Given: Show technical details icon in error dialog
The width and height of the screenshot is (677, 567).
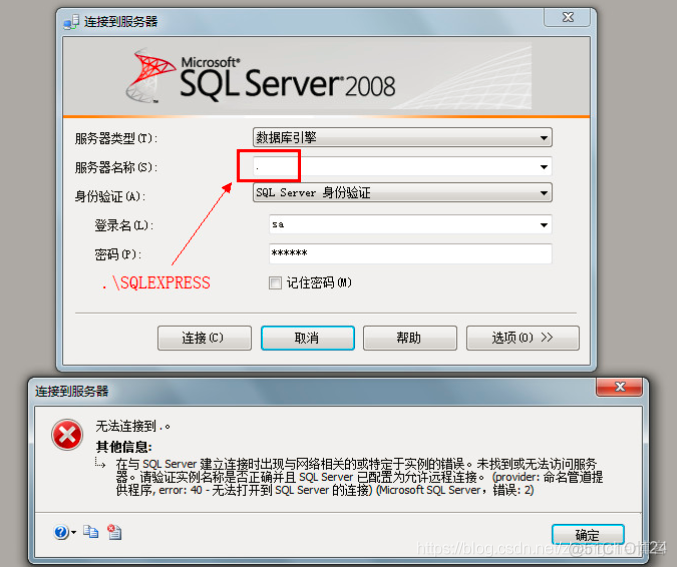Looking at the screenshot, I should coord(114,532).
